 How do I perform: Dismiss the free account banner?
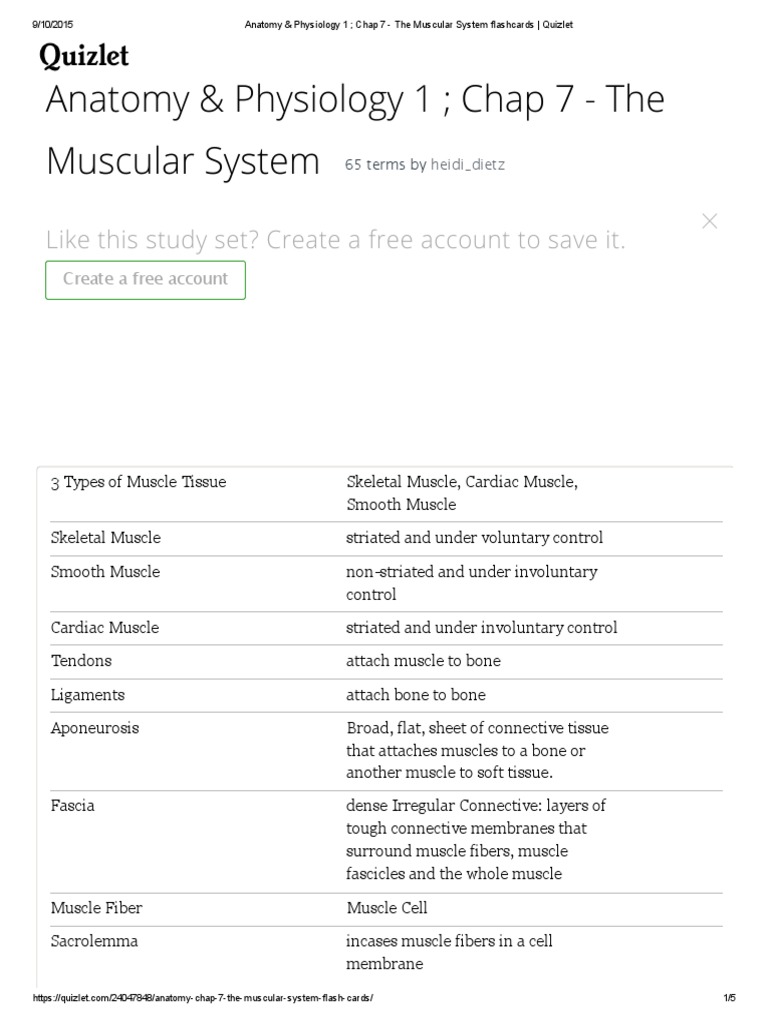pyautogui.click(x=710, y=221)
